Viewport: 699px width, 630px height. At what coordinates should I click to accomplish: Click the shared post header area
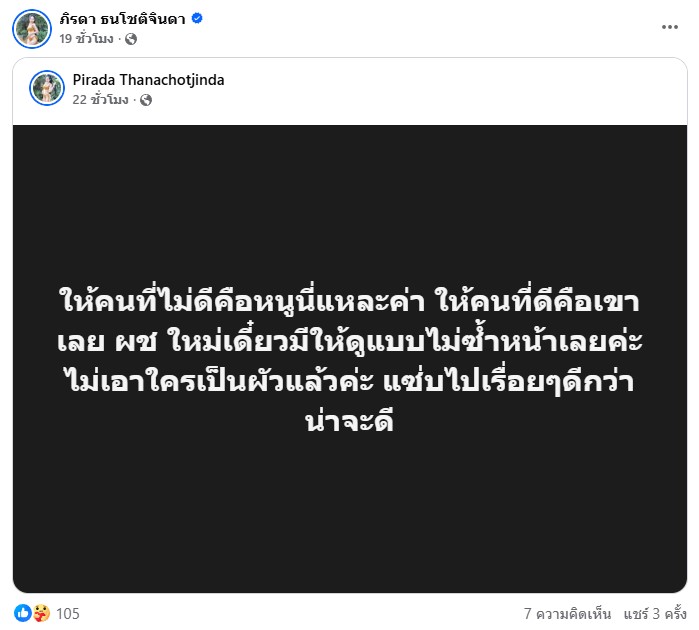(x=350, y=91)
